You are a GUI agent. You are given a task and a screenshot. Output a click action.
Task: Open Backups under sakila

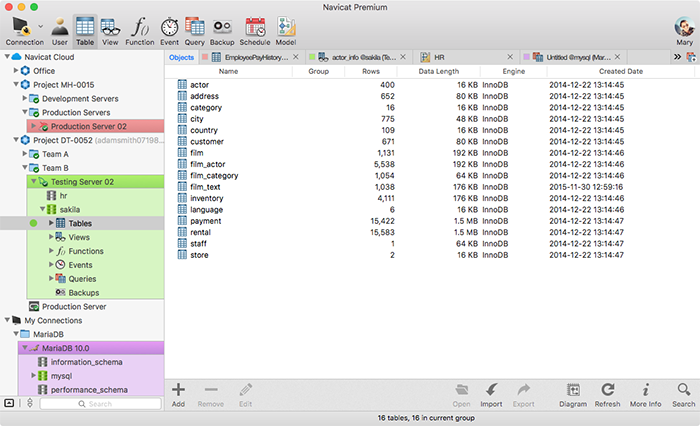(83, 292)
